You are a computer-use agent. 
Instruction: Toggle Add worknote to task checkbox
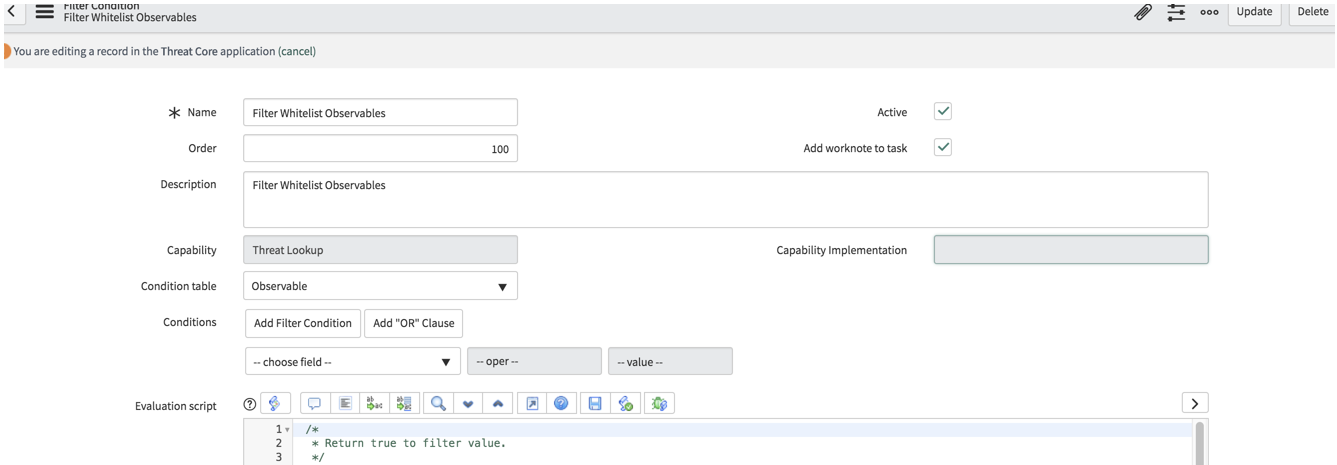(943, 147)
